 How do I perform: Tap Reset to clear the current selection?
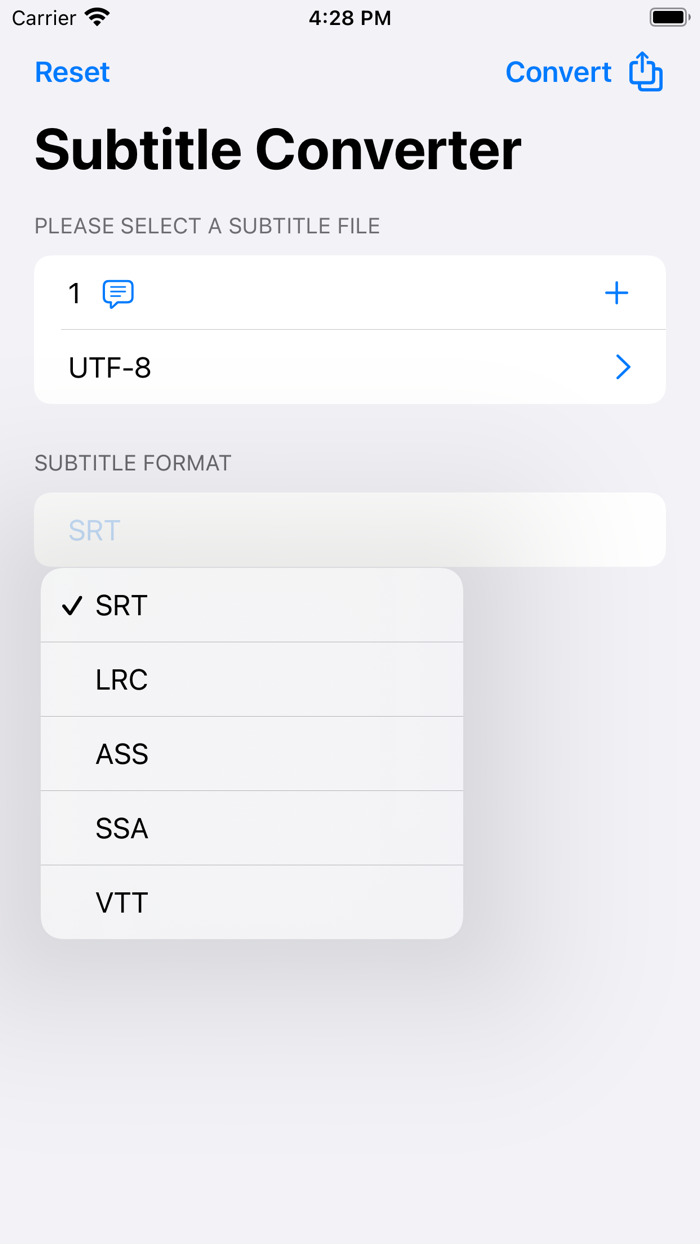(71, 71)
